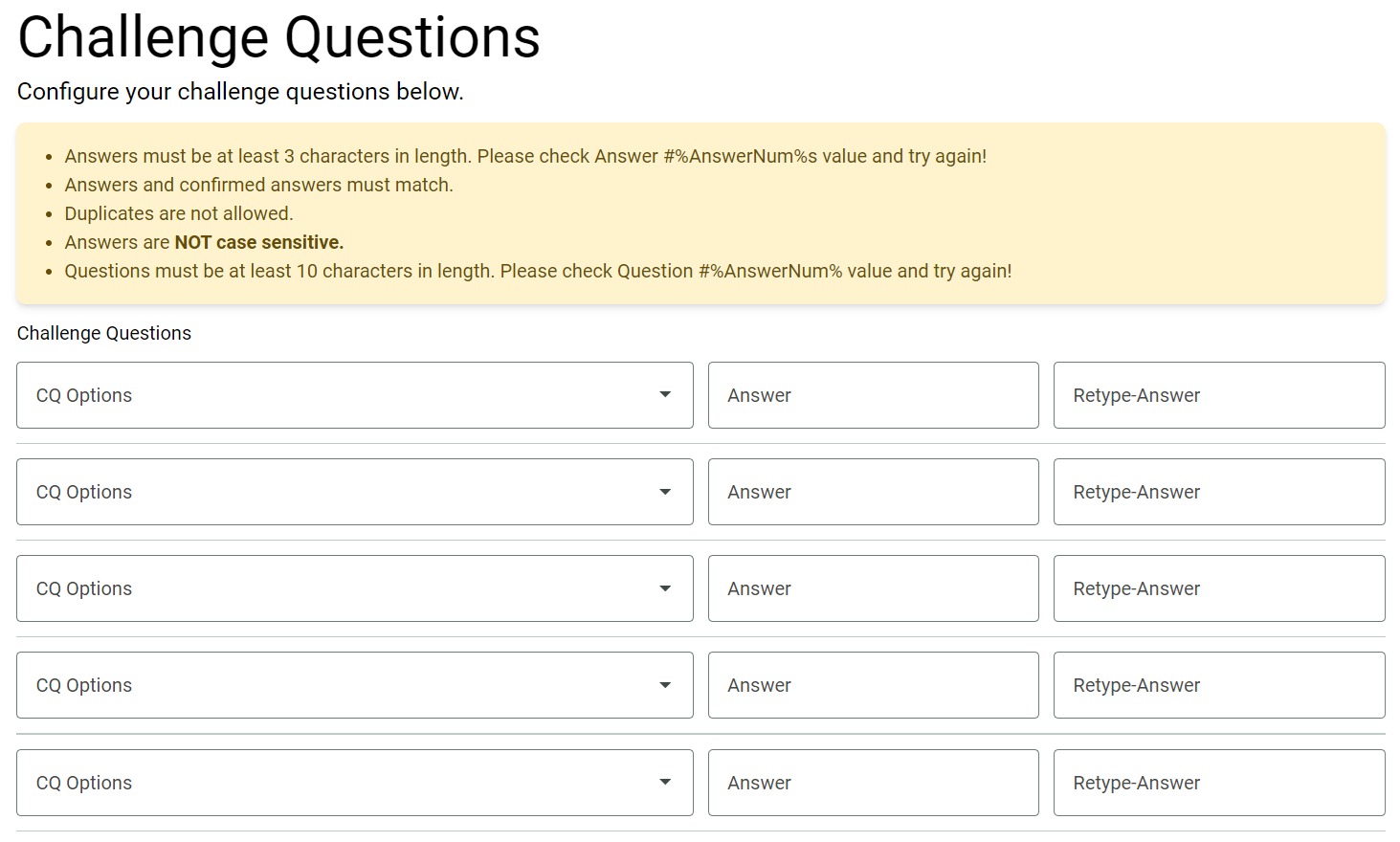Click the second row dropdown arrow icon

(665, 492)
